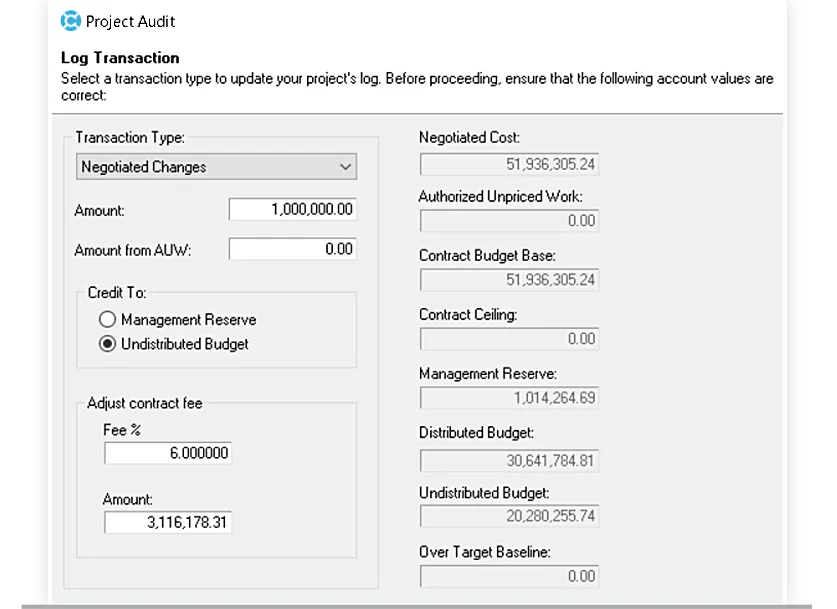The height and width of the screenshot is (609, 837).
Task: Click the Fee % input box
Action: pos(168,453)
